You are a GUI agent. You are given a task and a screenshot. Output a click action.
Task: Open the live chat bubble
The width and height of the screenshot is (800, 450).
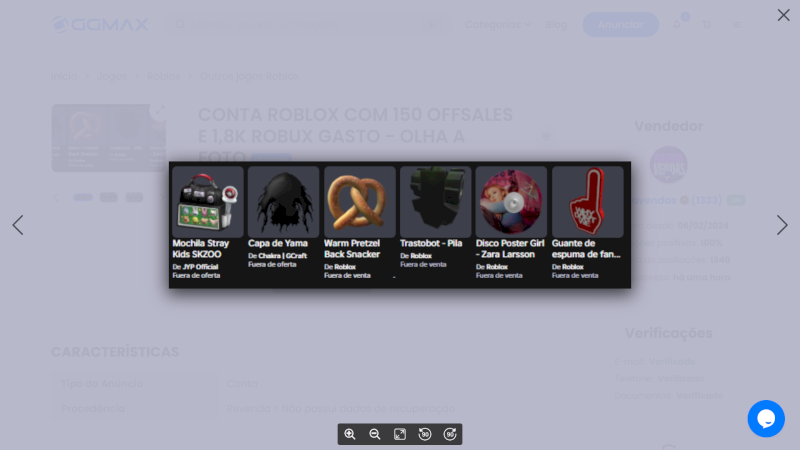point(766,419)
